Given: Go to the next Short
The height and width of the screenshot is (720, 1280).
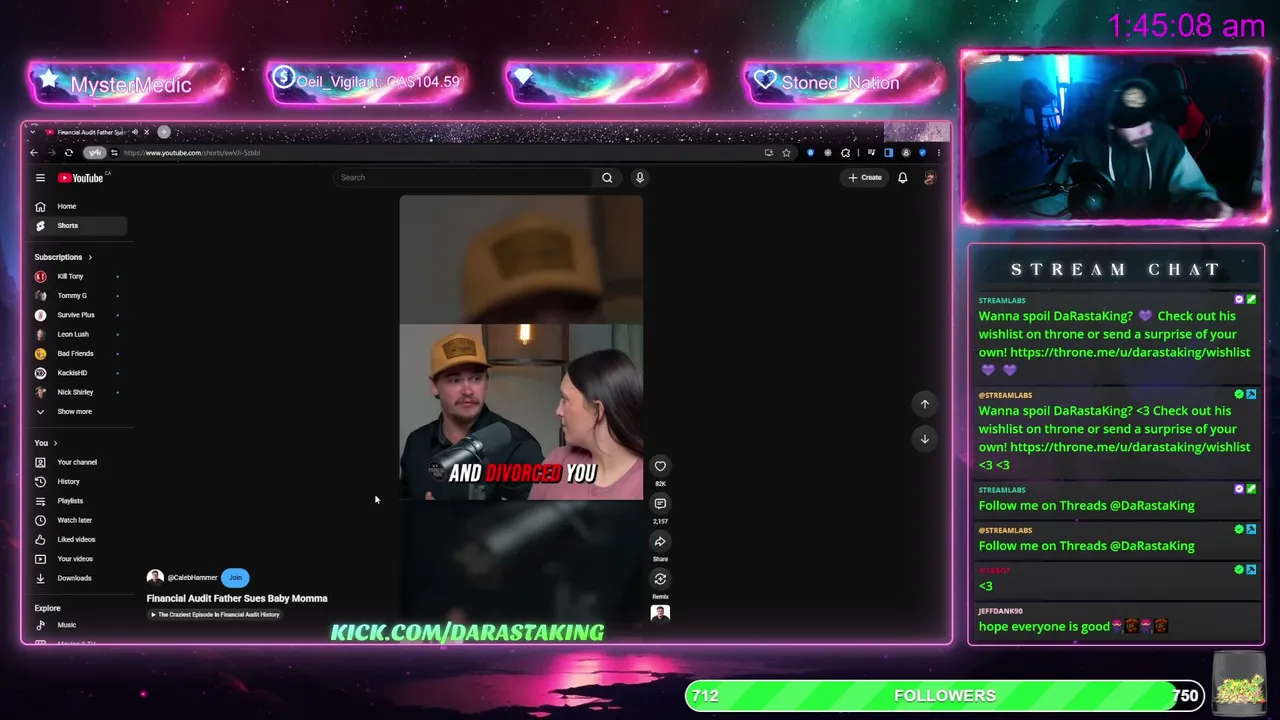Looking at the screenshot, I should click(925, 439).
